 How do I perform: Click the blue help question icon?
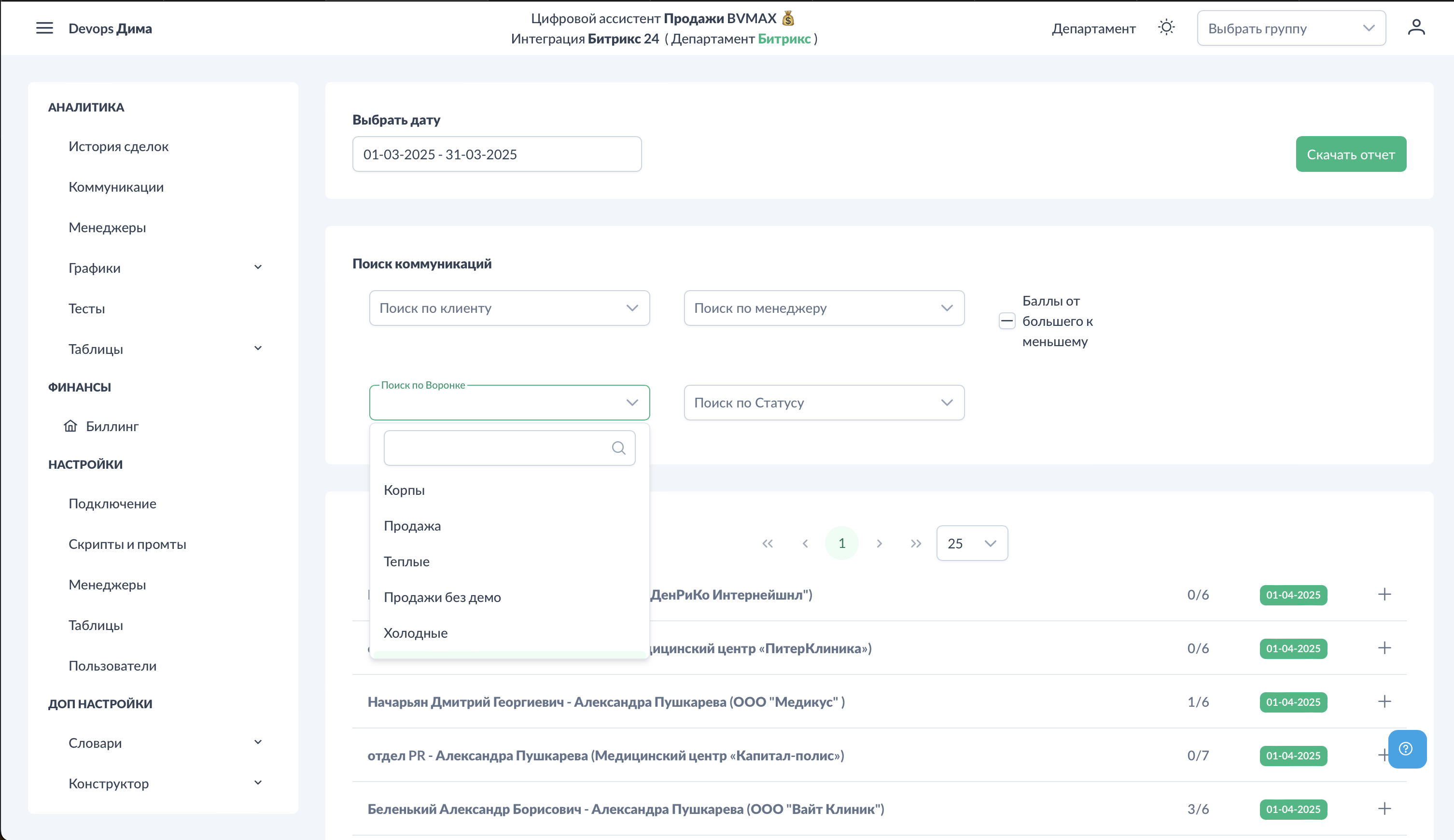point(1406,749)
